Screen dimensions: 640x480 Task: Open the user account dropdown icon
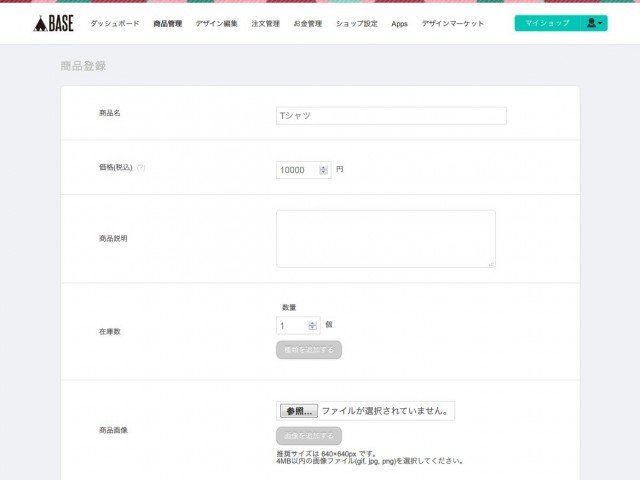[x=594, y=23]
